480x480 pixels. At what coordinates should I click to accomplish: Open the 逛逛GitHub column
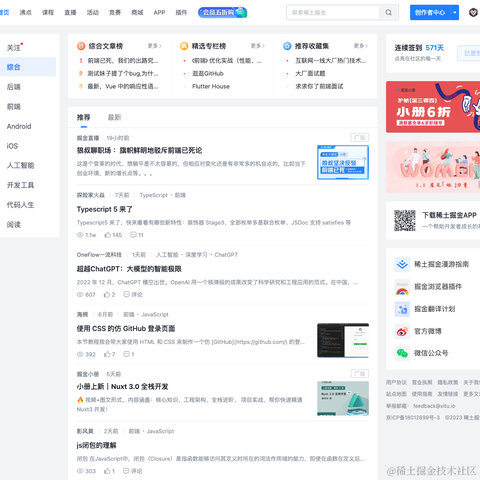pyautogui.click(x=208, y=73)
